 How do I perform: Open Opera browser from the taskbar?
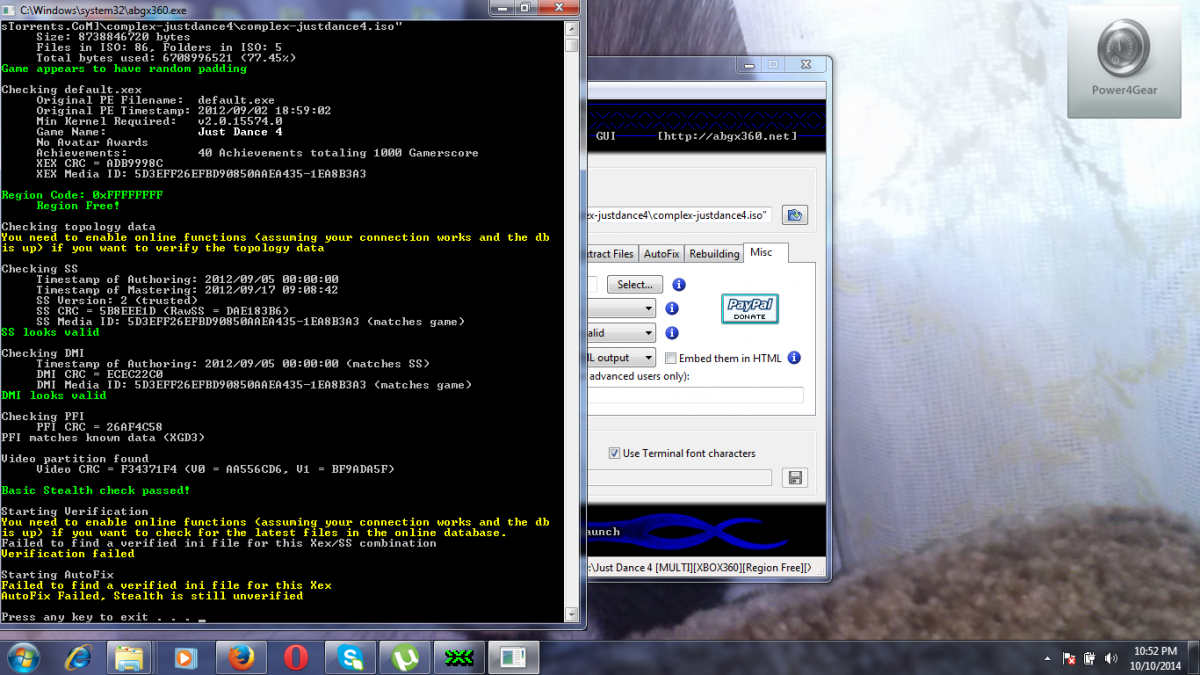click(x=294, y=657)
